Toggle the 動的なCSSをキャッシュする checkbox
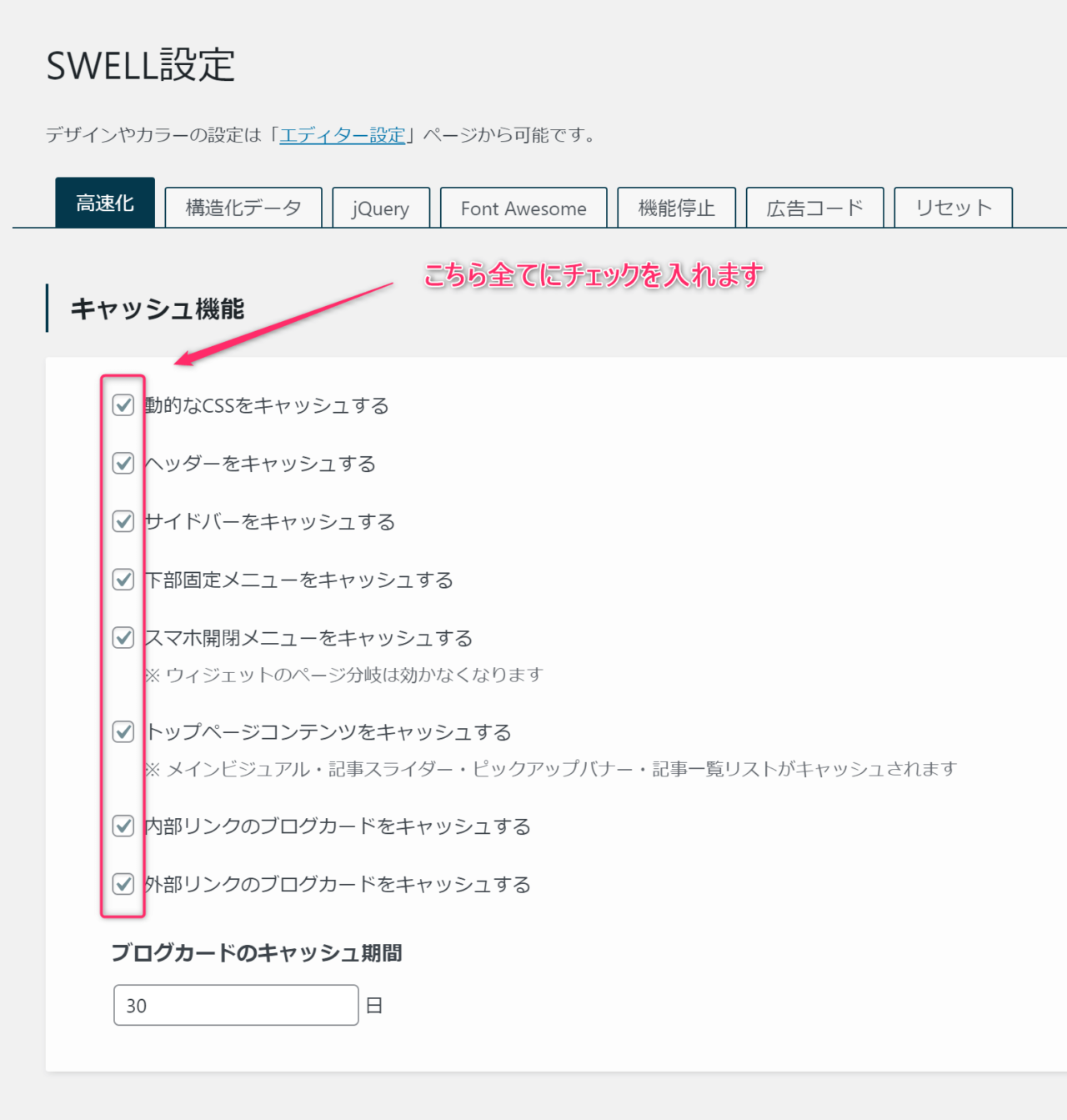The height and width of the screenshot is (1120, 1067). (123, 405)
